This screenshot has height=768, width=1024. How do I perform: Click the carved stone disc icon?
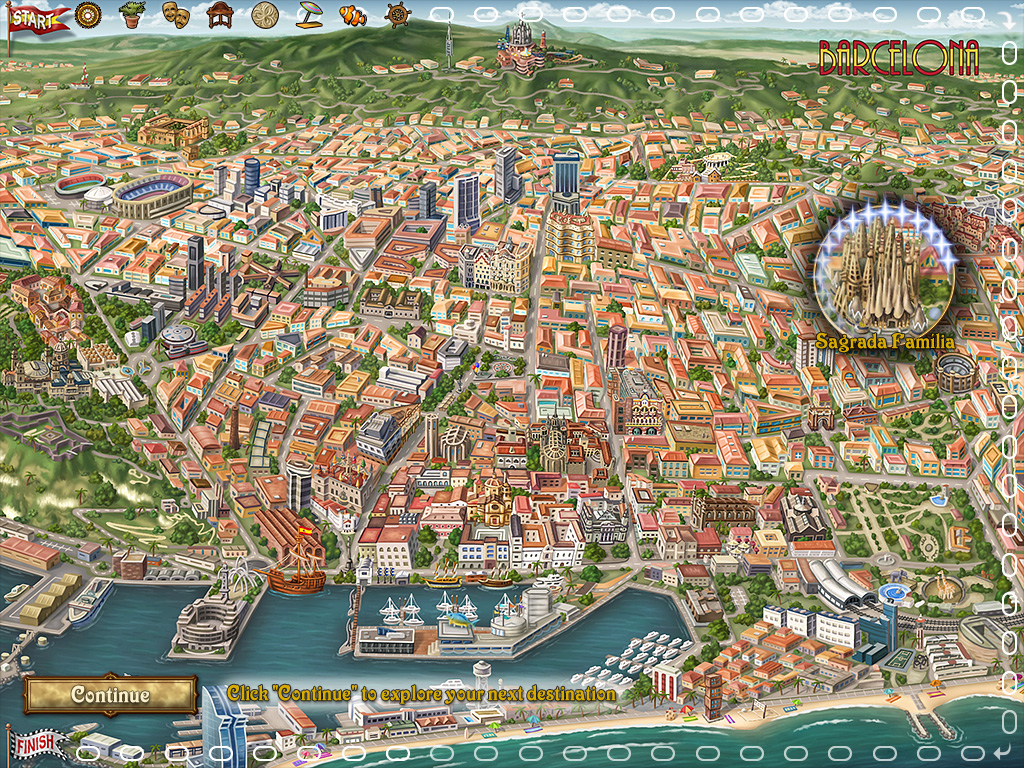coord(265,14)
